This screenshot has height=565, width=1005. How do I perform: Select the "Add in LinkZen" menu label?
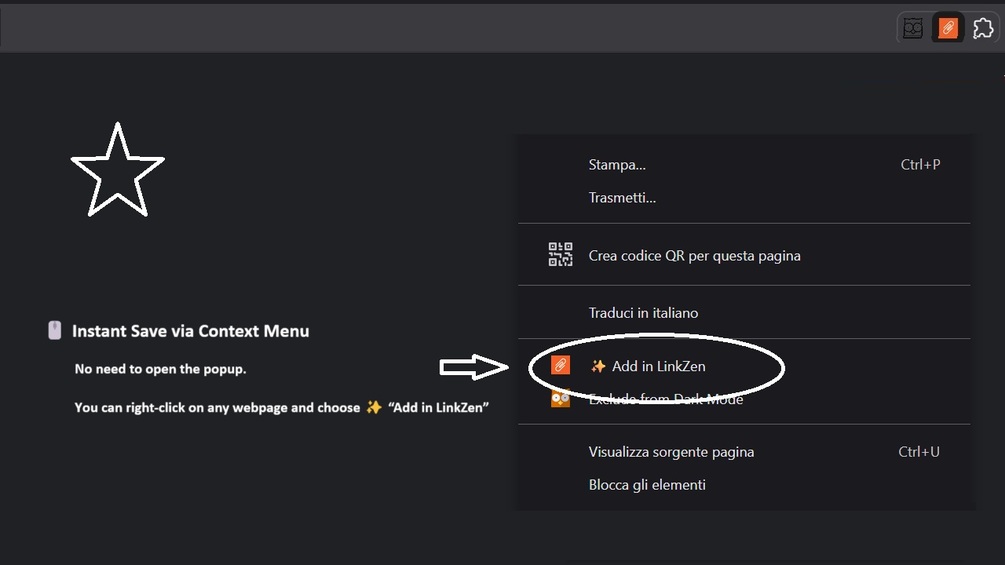click(658, 366)
